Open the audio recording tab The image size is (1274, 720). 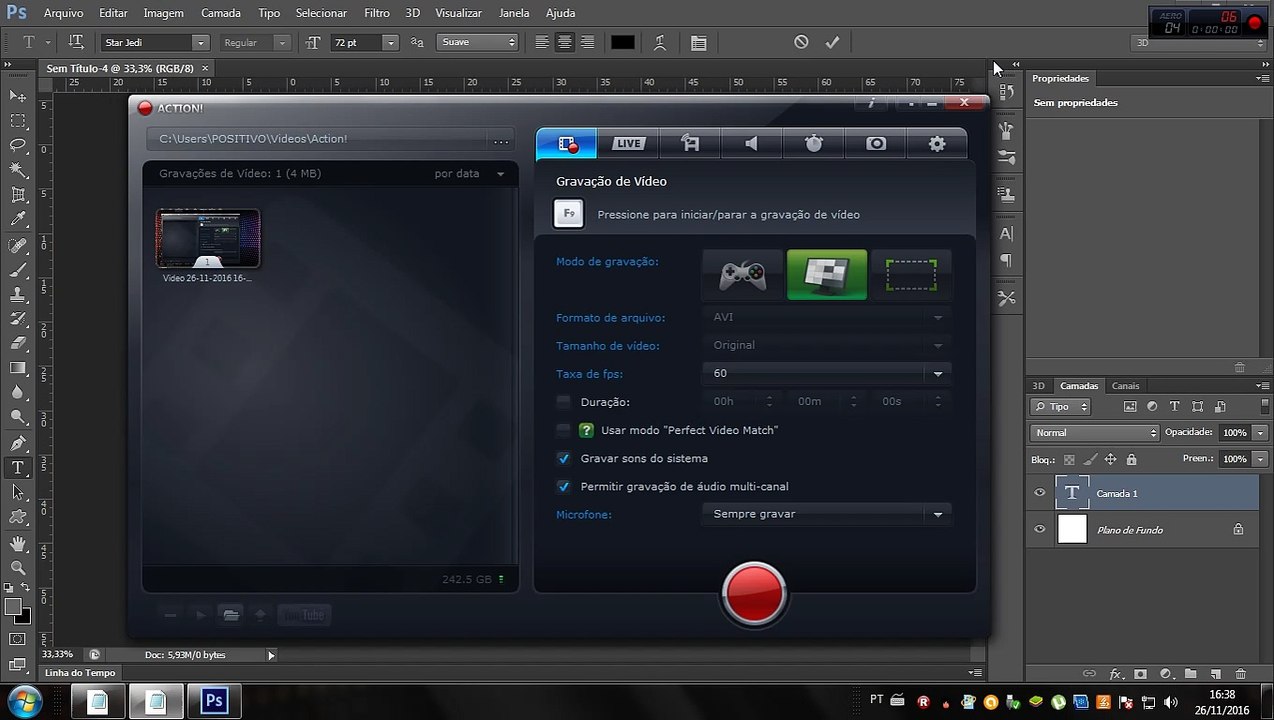(x=752, y=144)
